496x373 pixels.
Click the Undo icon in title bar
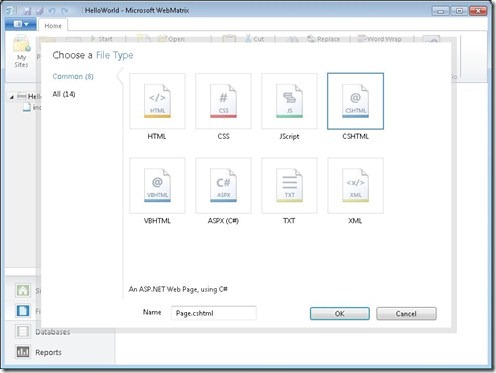click(52, 11)
